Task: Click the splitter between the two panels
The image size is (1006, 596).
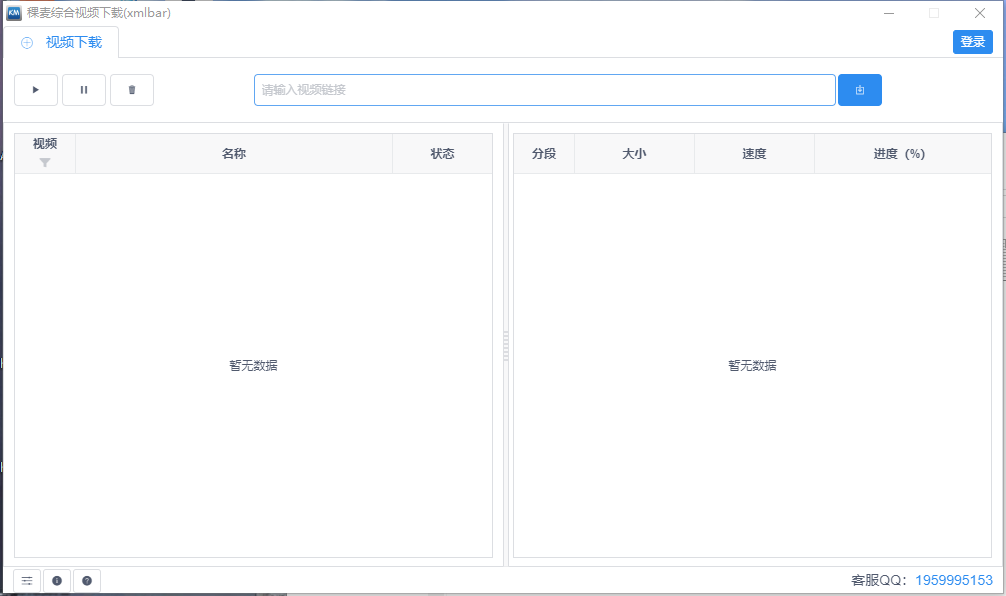Action: (x=507, y=350)
